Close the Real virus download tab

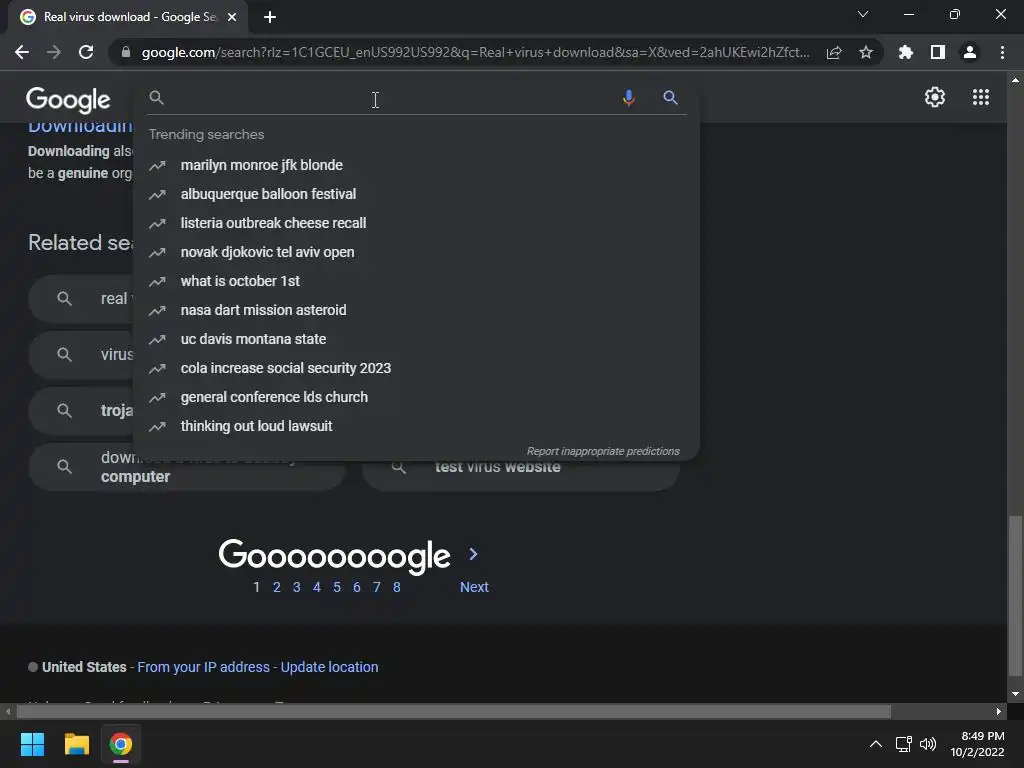232,17
